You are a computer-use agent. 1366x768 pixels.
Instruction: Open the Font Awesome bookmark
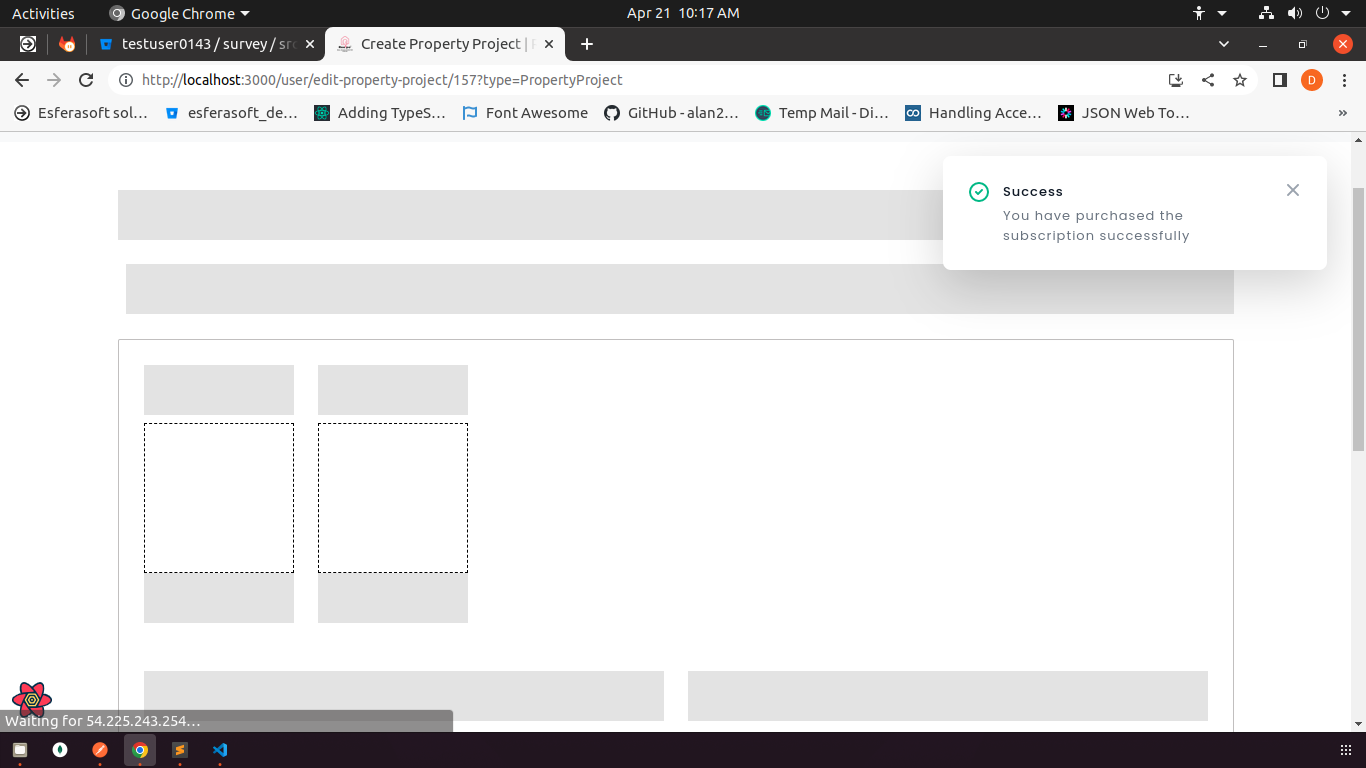pyautogui.click(x=525, y=113)
